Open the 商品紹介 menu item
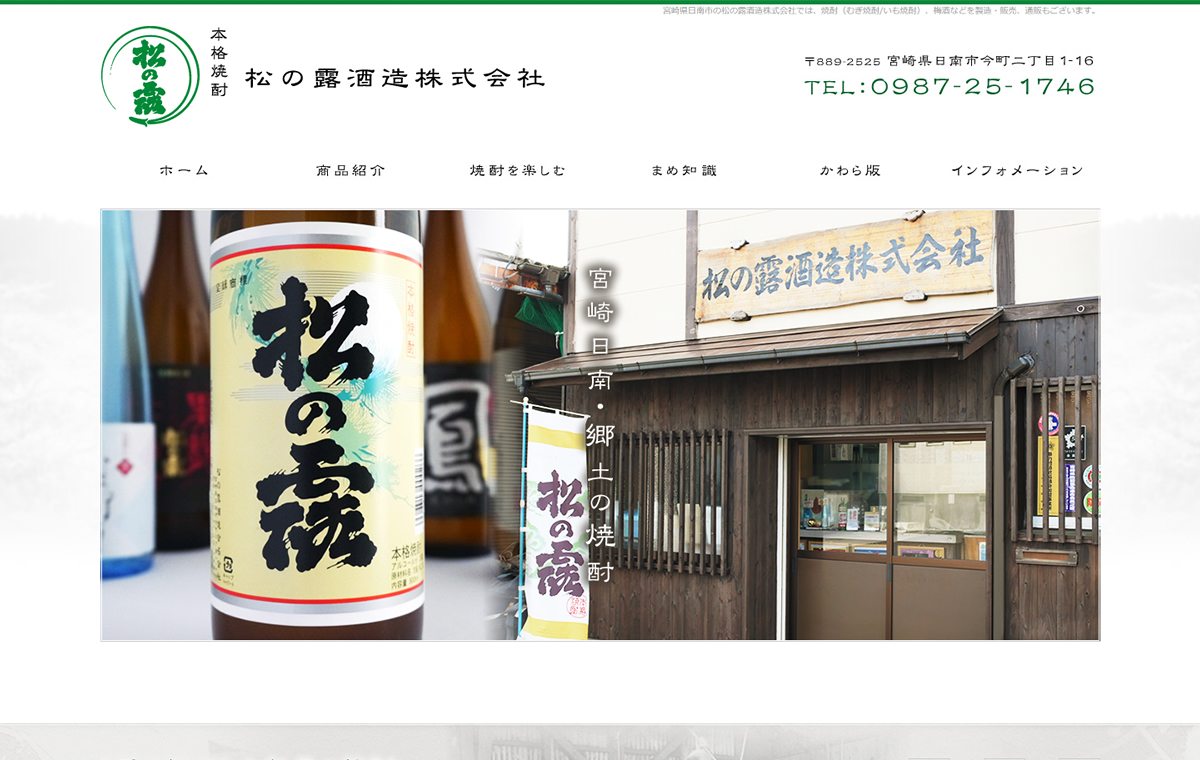The height and width of the screenshot is (760, 1200). click(350, 171)
